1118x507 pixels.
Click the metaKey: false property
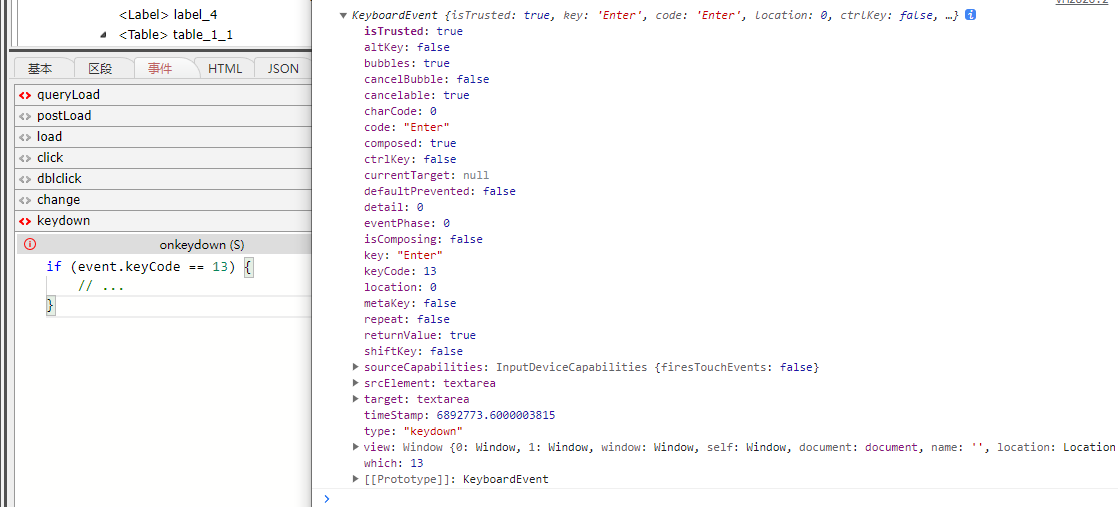pyautogui.click(x=410, y=303)
